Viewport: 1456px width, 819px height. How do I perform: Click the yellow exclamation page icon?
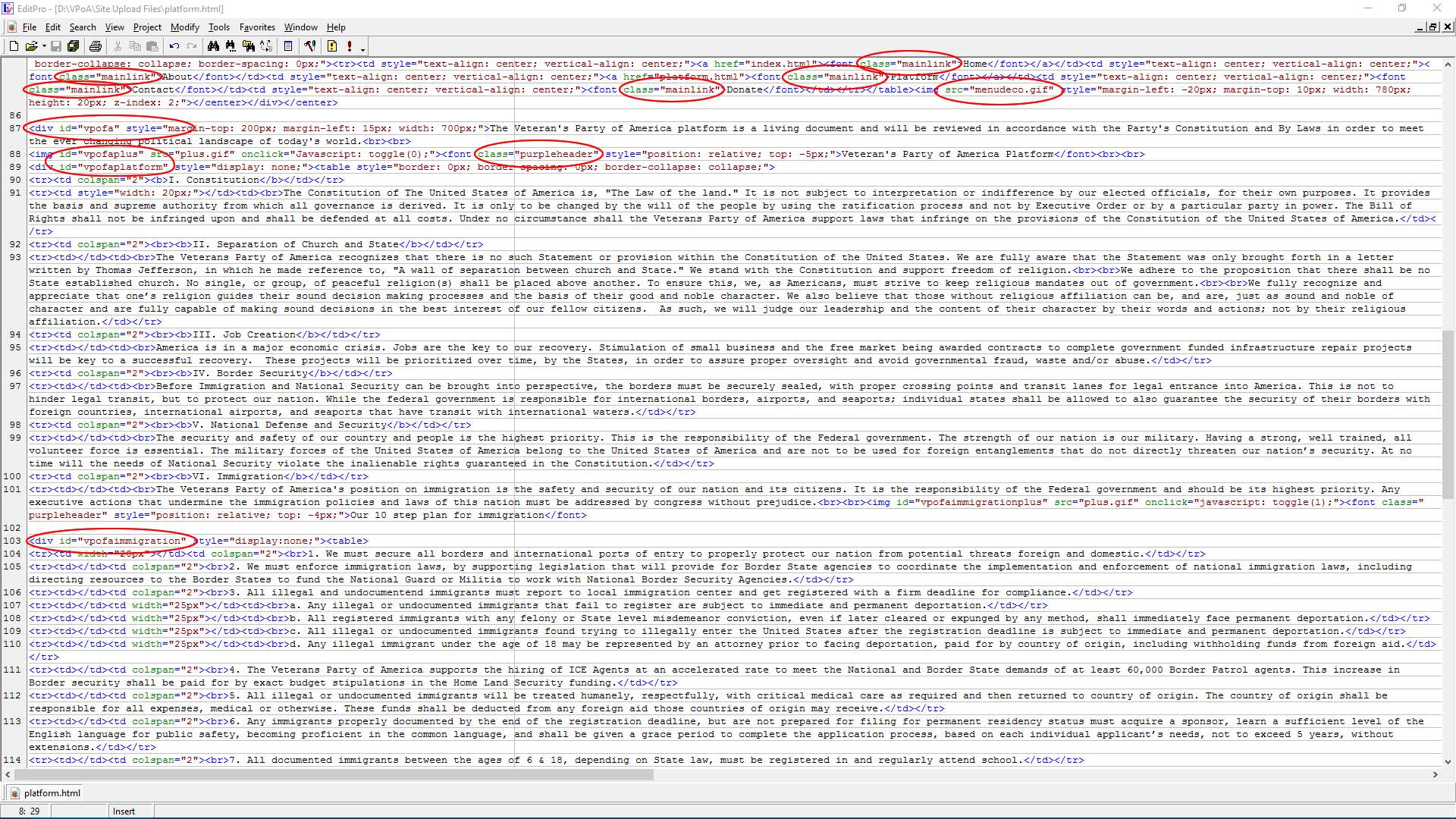332,46
